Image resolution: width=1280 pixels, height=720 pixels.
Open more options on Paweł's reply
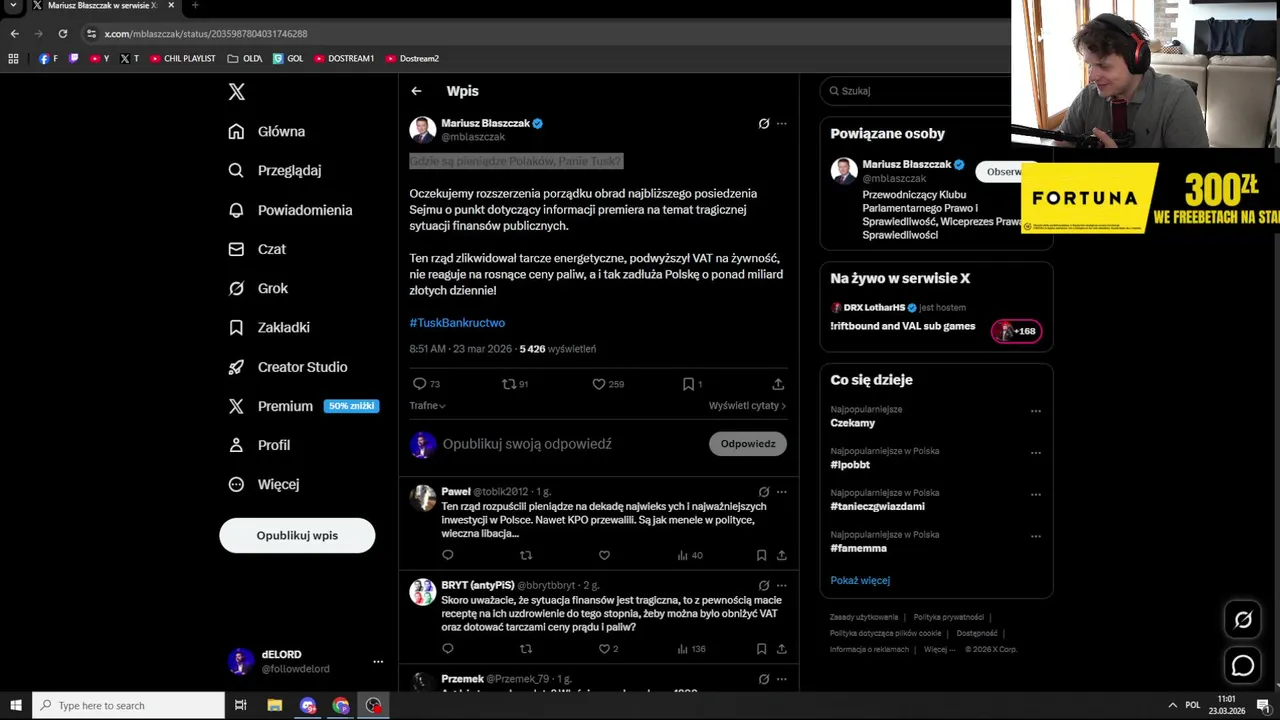[782, 492]
